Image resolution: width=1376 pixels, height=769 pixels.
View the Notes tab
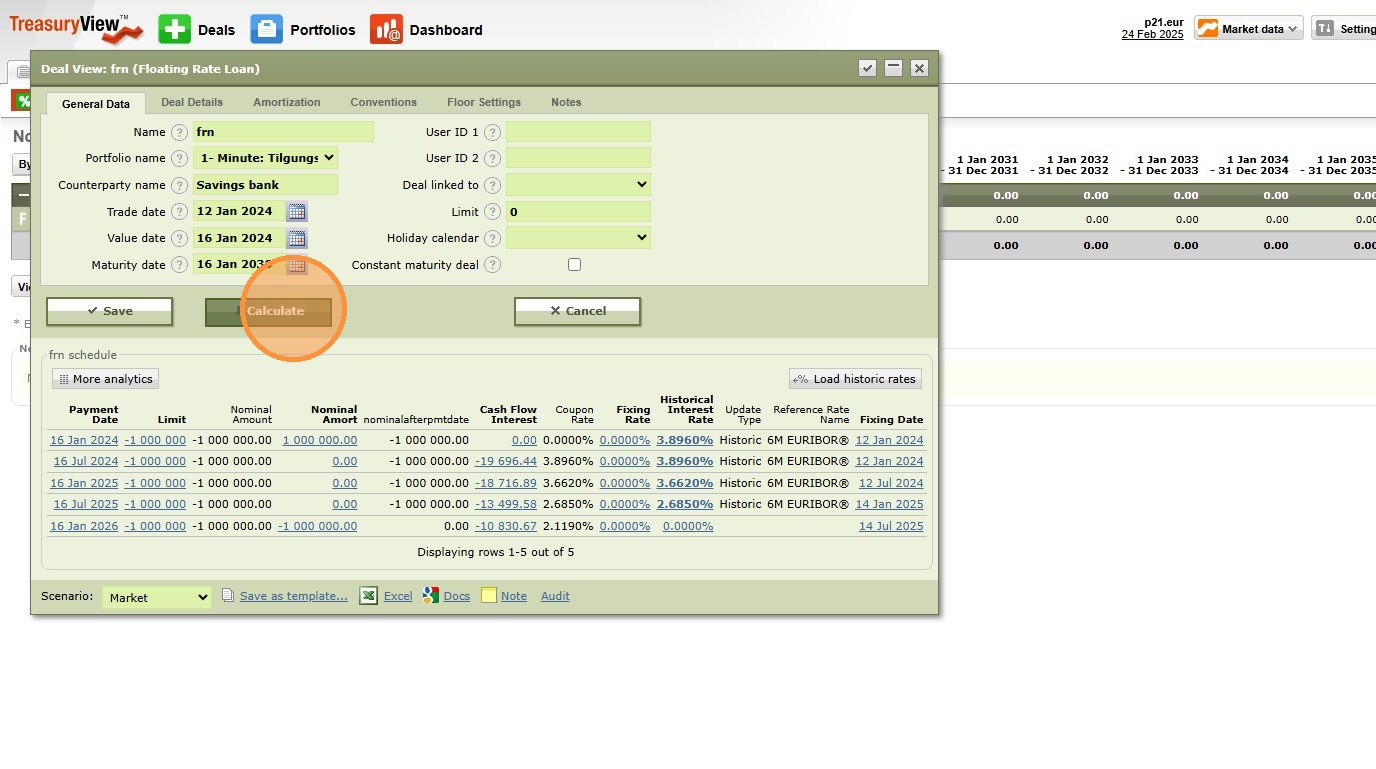tap(566, 102)
